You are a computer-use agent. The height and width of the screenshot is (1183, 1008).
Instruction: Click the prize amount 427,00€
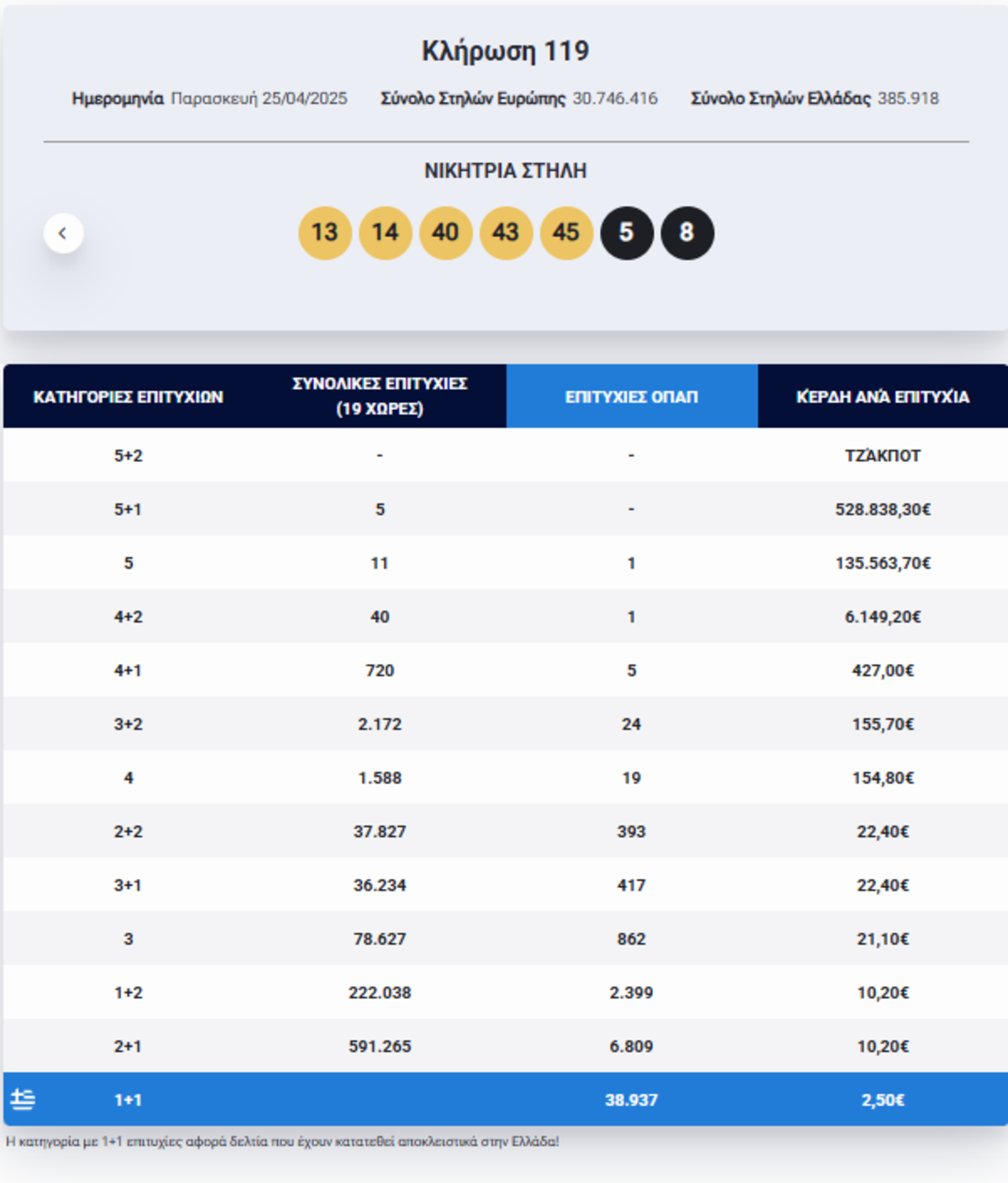pyautogui.click(x=883, y=670)
